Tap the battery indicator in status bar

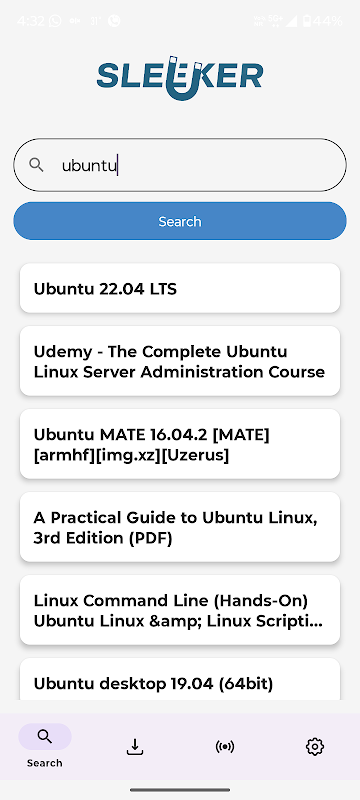tap(306, 21)
